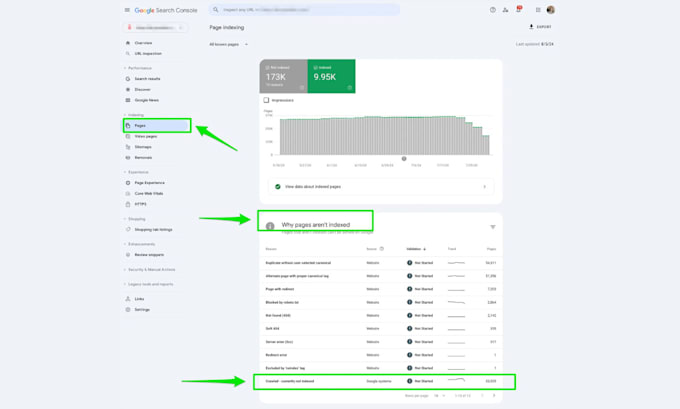This screenshot has width=680, height=409.
Task: Open URL inspection in sidebar
Action: [148, 53]
